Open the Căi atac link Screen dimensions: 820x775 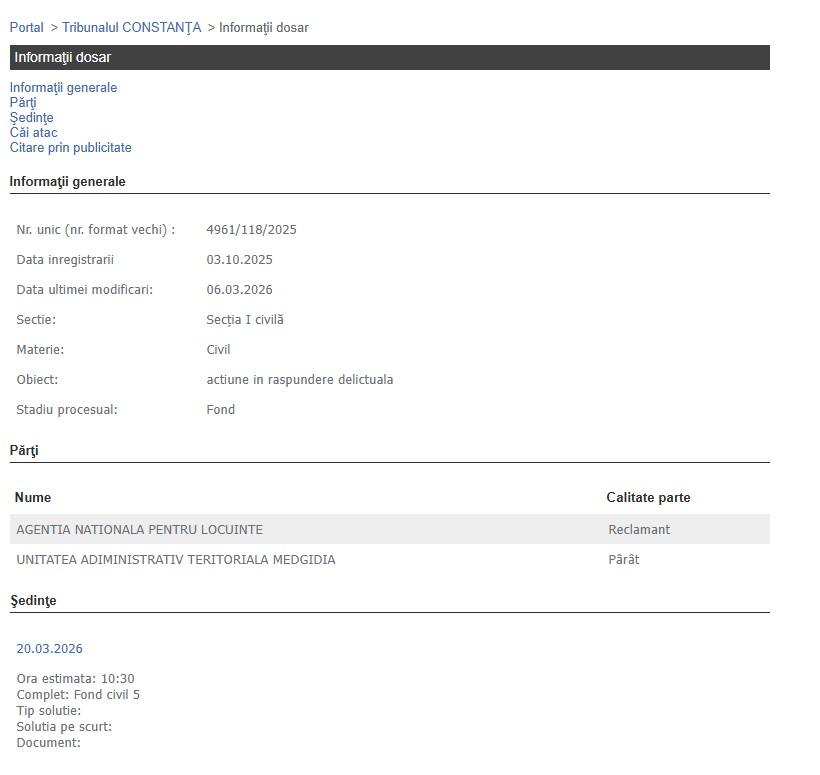click(33, 133)
